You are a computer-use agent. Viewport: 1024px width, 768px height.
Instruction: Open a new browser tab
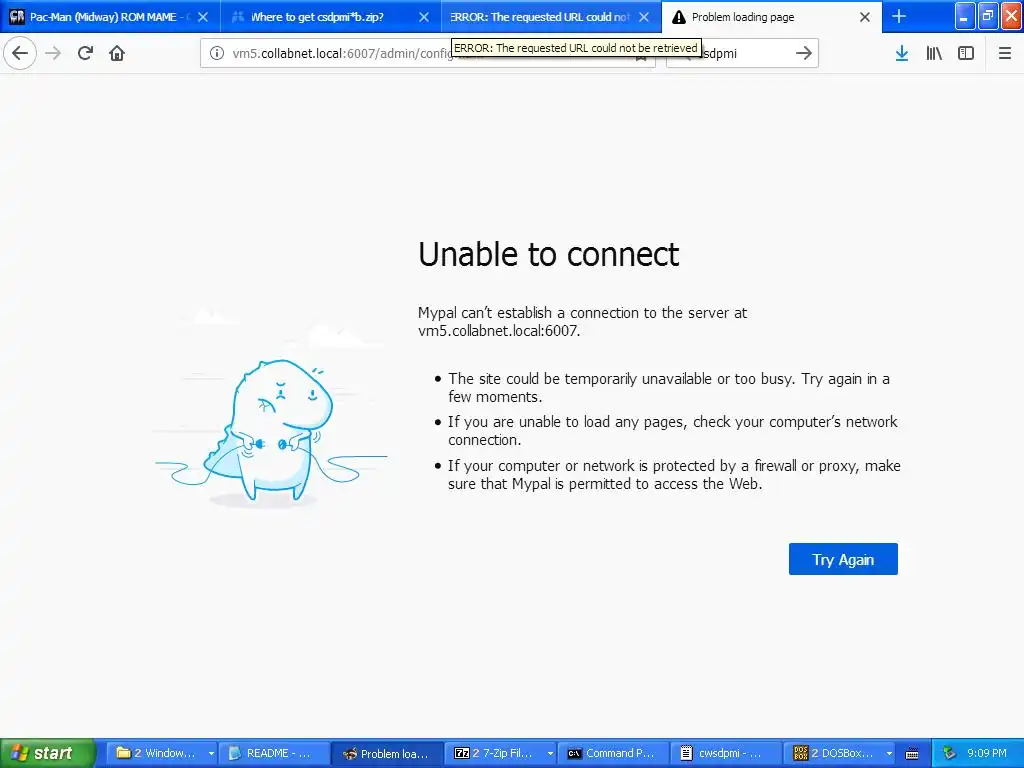coord(899,16)
